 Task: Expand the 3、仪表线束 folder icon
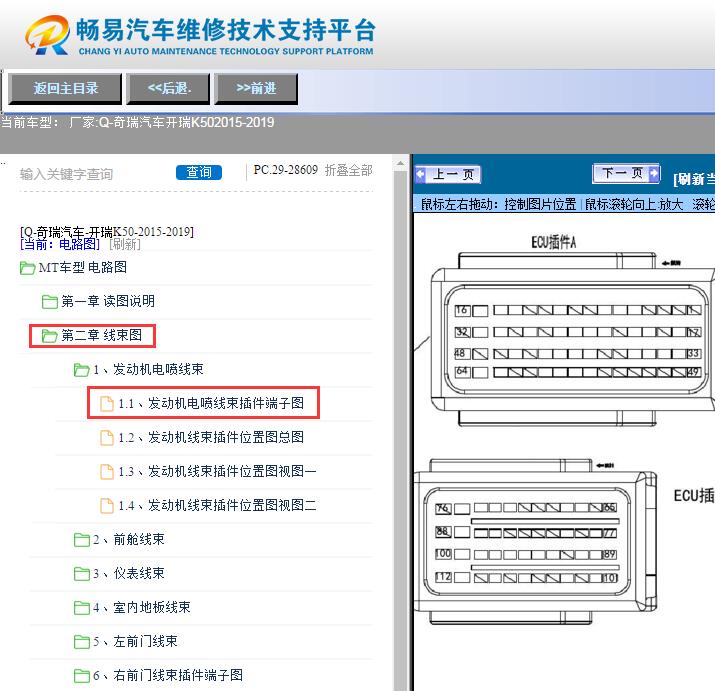point(81,574)
